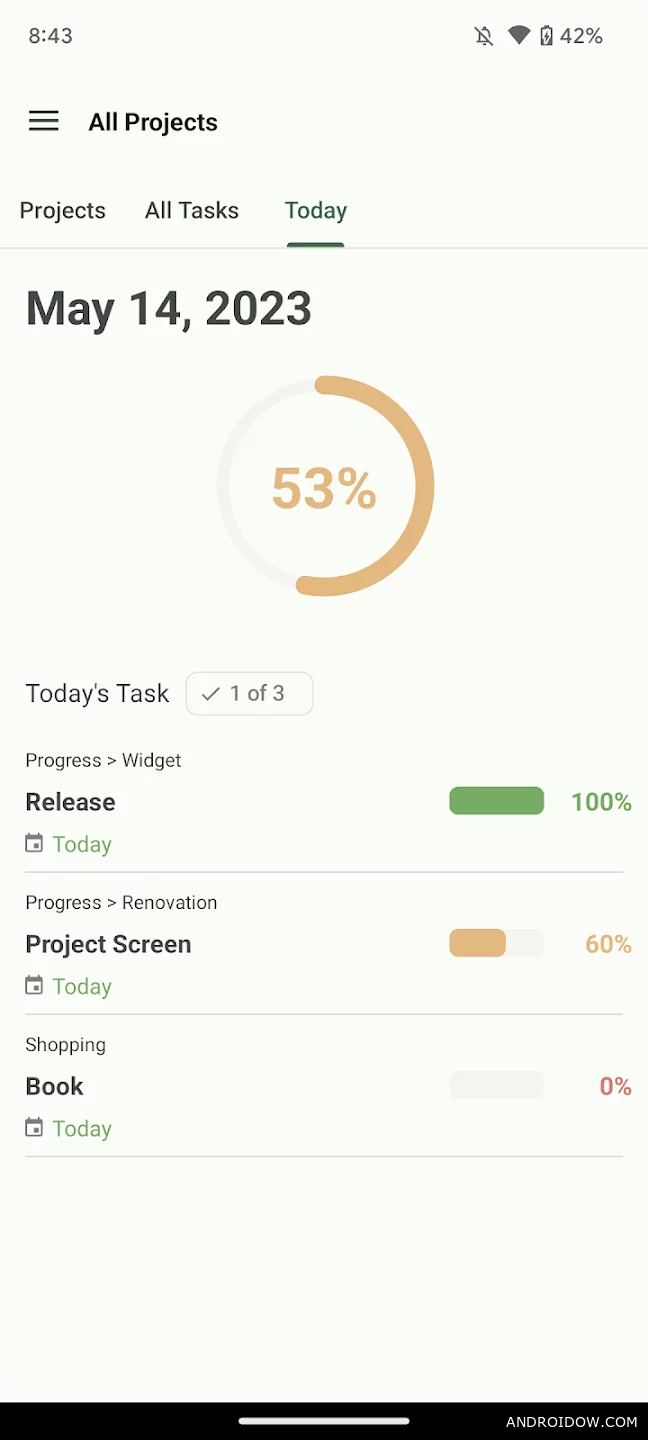This screenshot has height=1440, width=648.
Task: Tap the Wi-Fi status icon
Action: [518, 36]
